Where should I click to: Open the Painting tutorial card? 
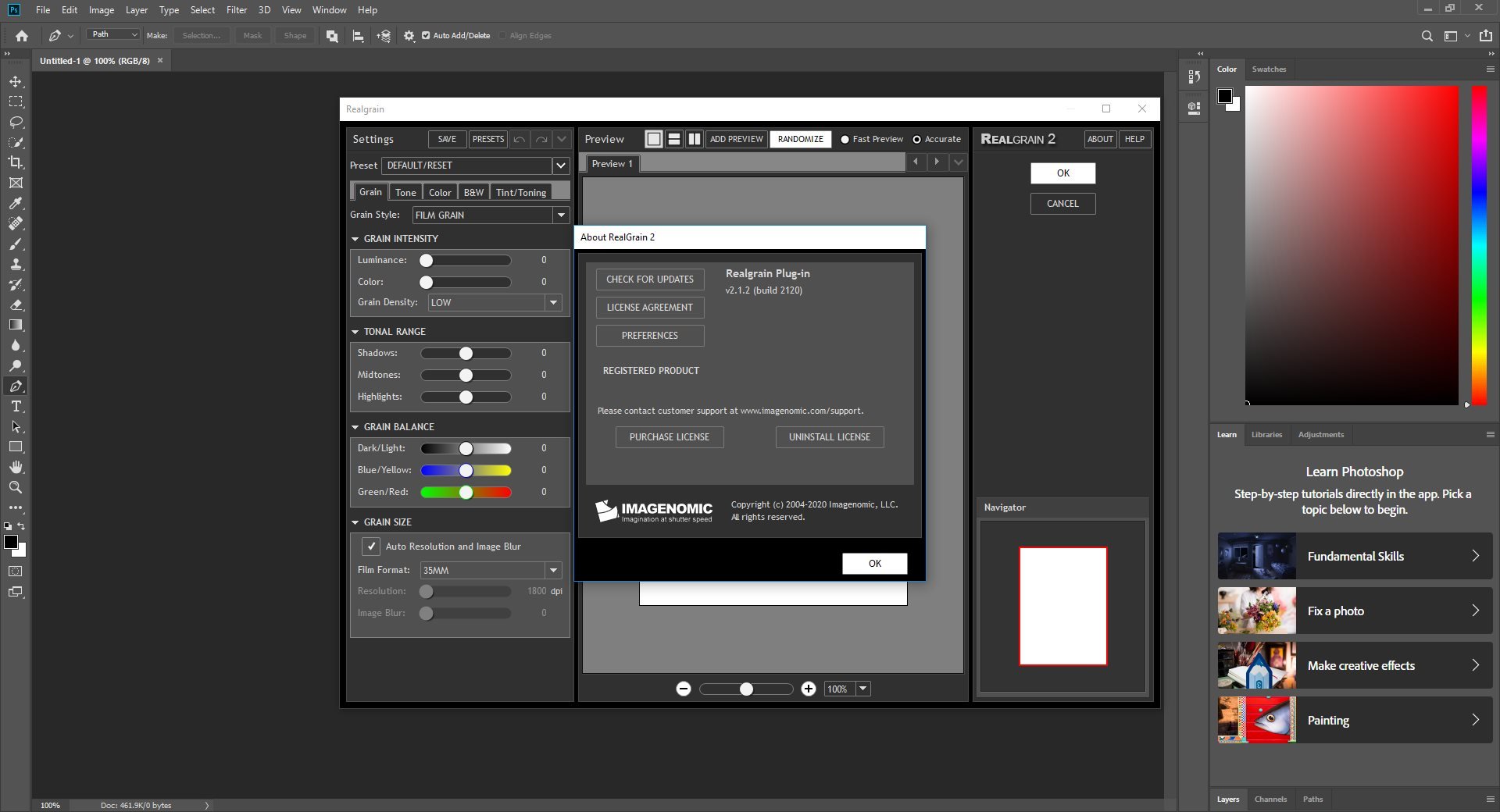tap(1355, 720)
